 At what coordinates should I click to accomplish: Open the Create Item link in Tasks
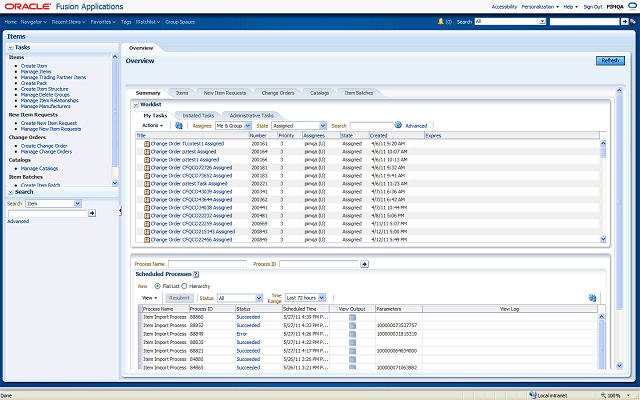pos(35,64)
